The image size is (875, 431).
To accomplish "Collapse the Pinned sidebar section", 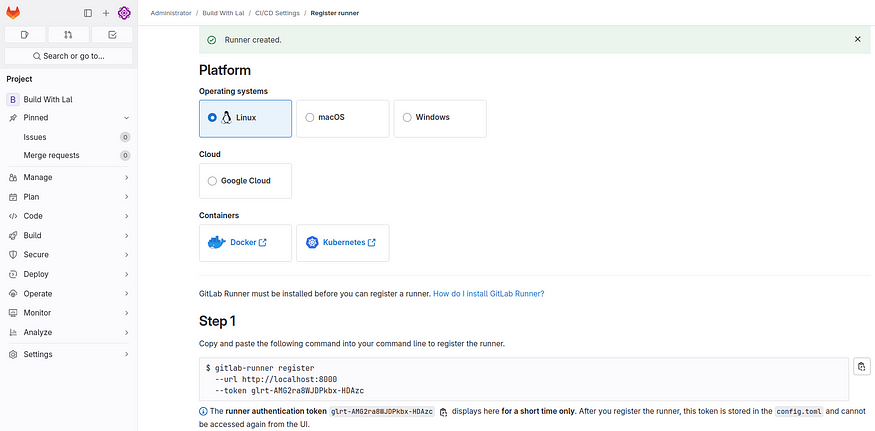I will (69, 118).
